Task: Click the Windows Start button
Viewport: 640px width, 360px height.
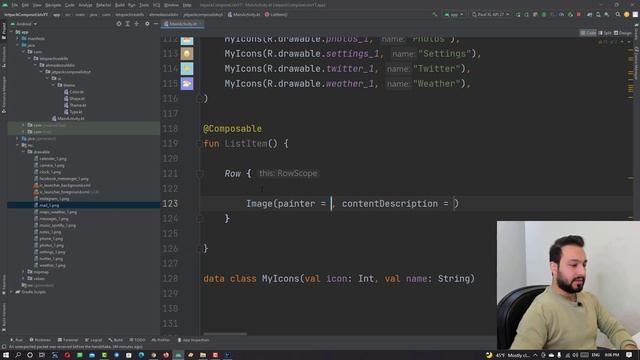Action: coord(6,355)
